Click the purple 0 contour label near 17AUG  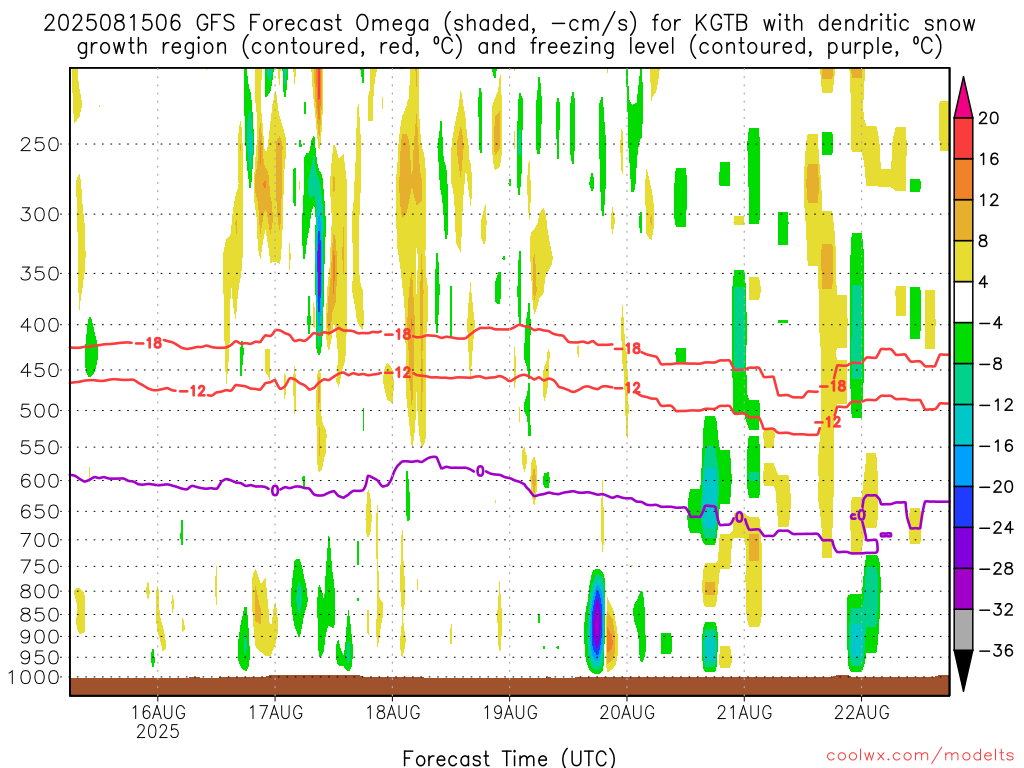point(274,490)
